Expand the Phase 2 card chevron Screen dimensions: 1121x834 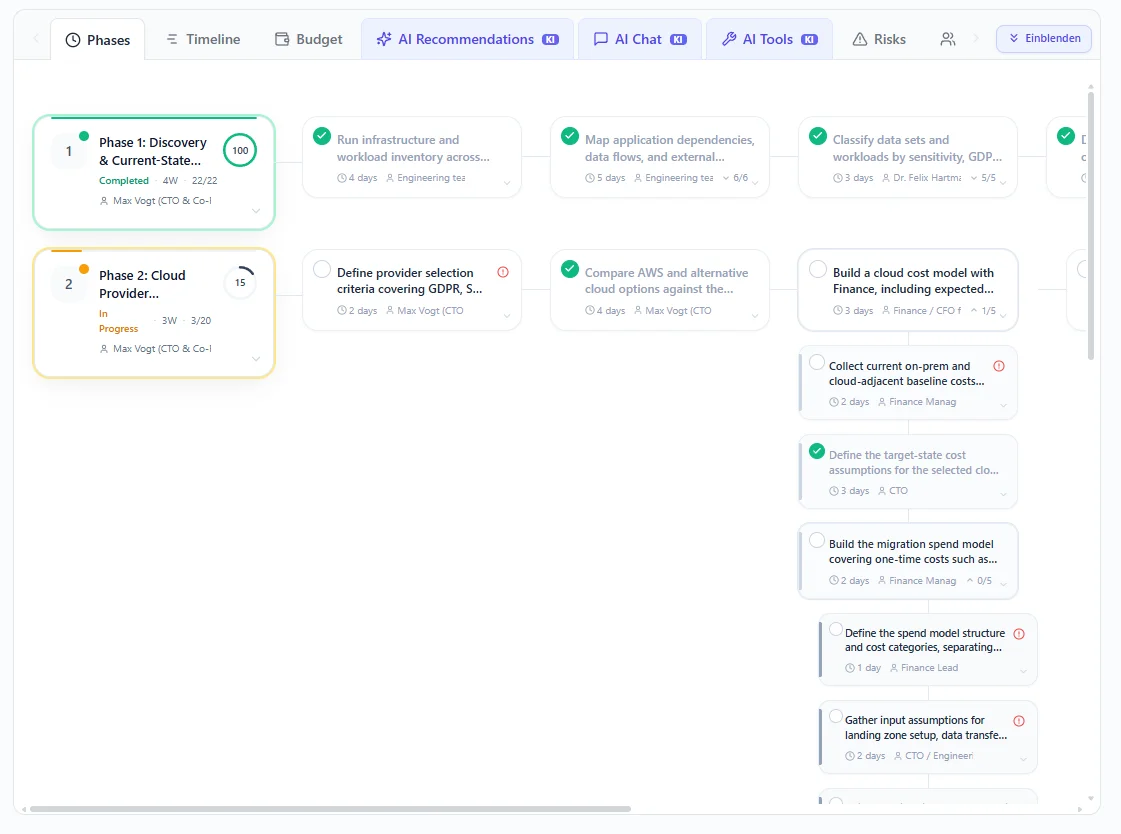click(x=256, y=359)
